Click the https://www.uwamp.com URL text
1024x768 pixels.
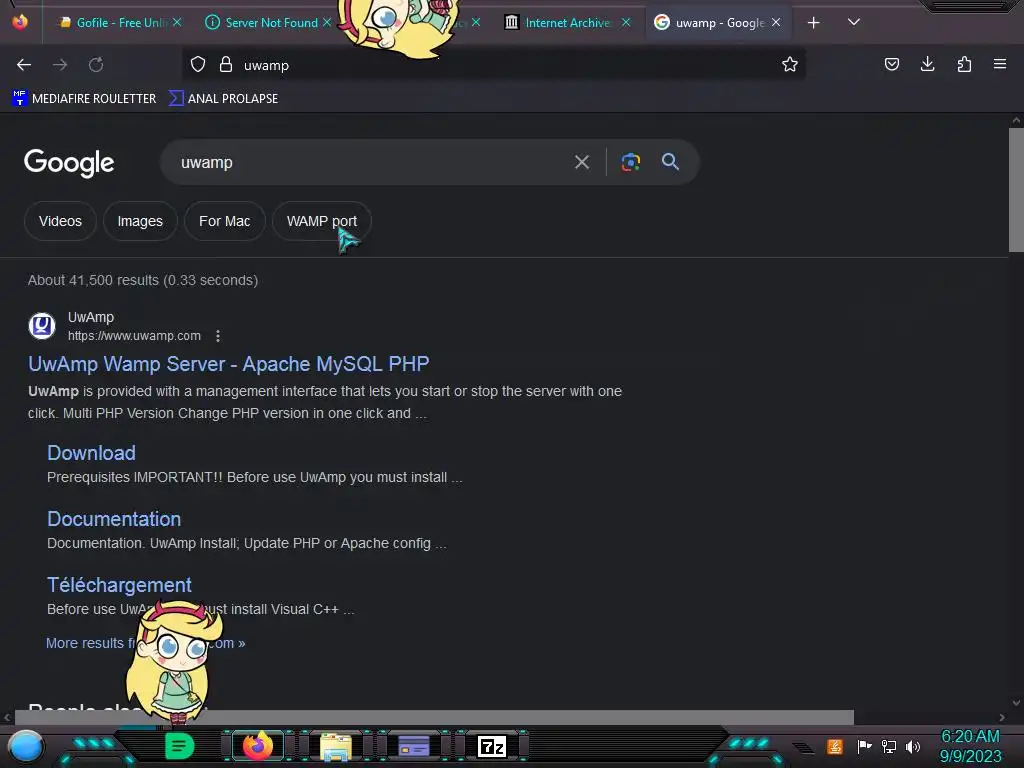pyautogui.click(x=135, y=336)
